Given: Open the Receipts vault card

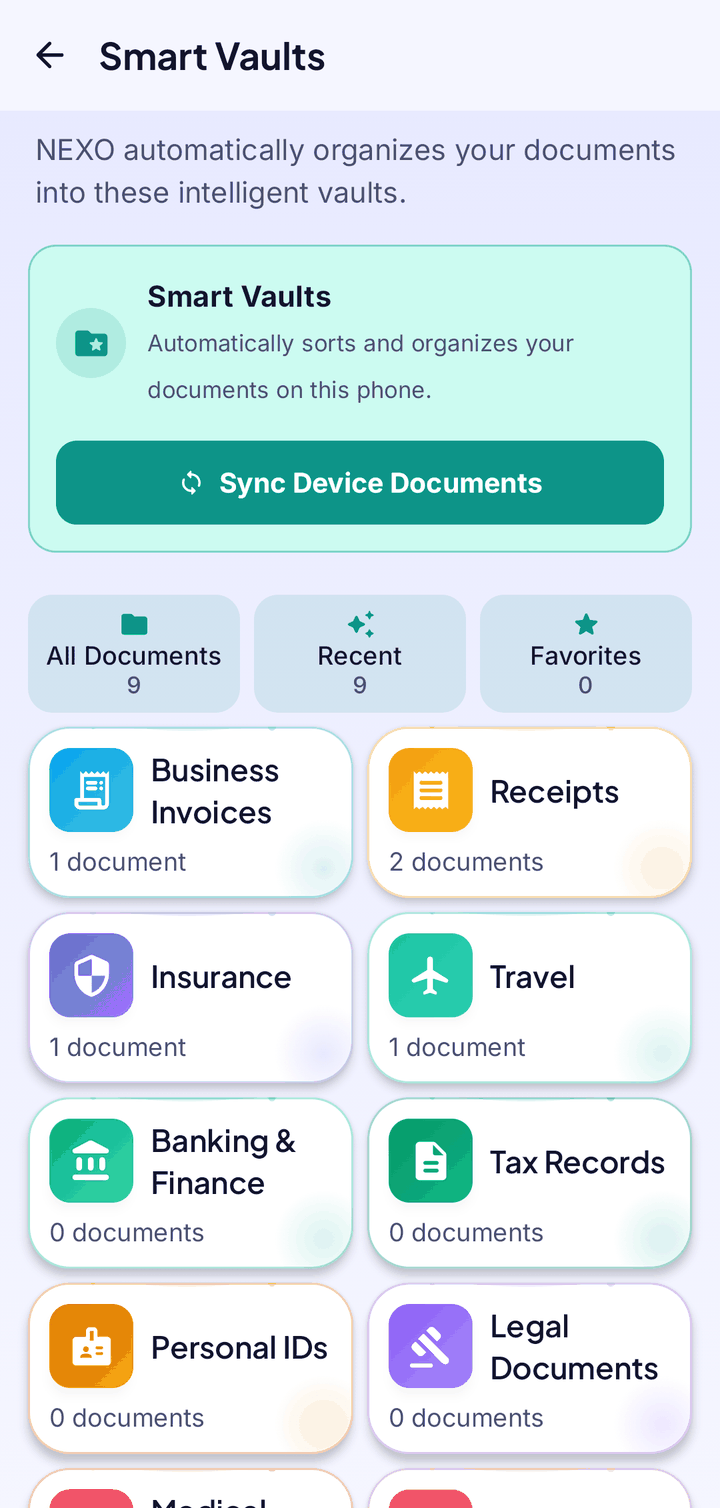Looking at the screenshot, I should pos(530,813).
